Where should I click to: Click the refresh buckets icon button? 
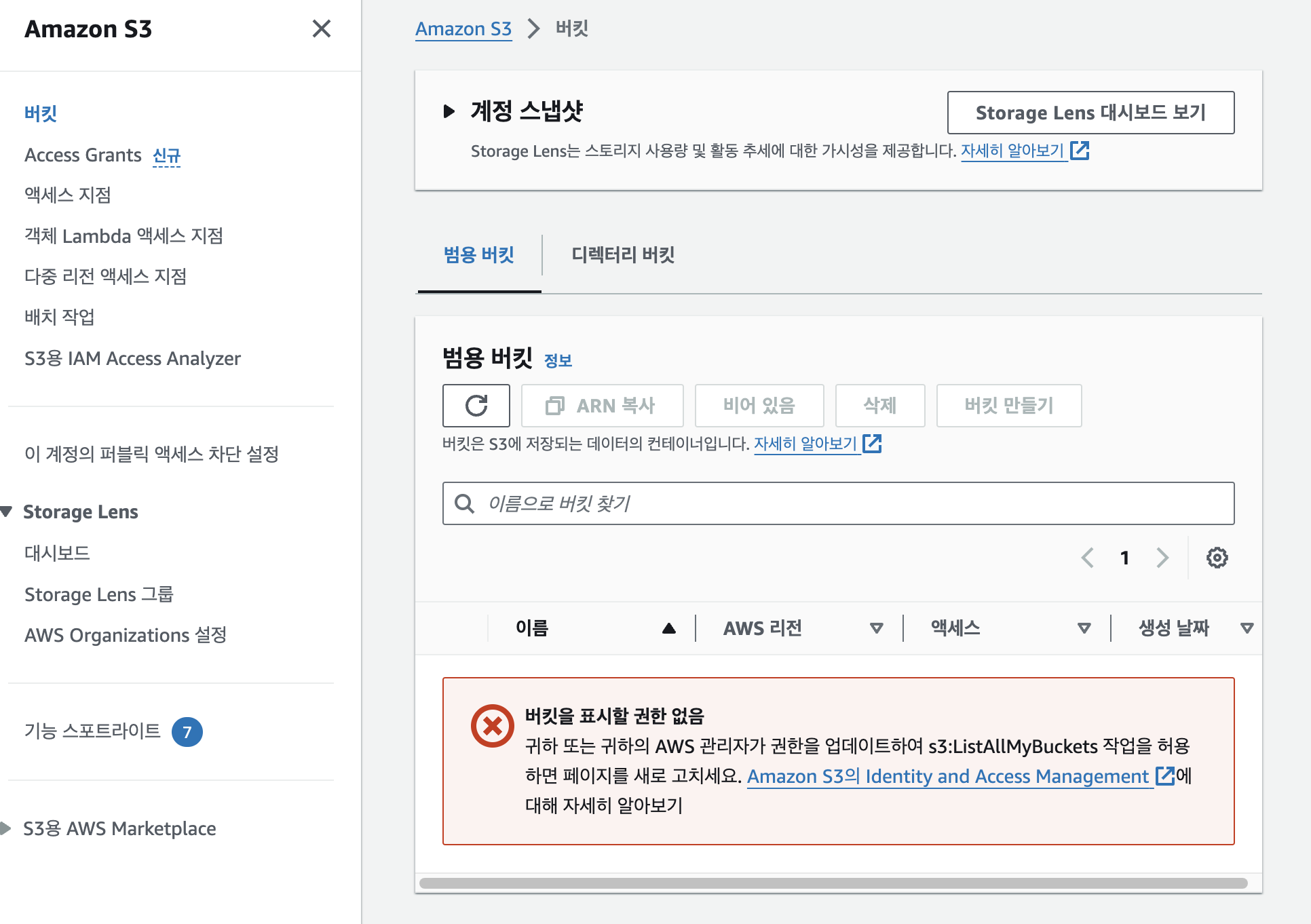476,406
